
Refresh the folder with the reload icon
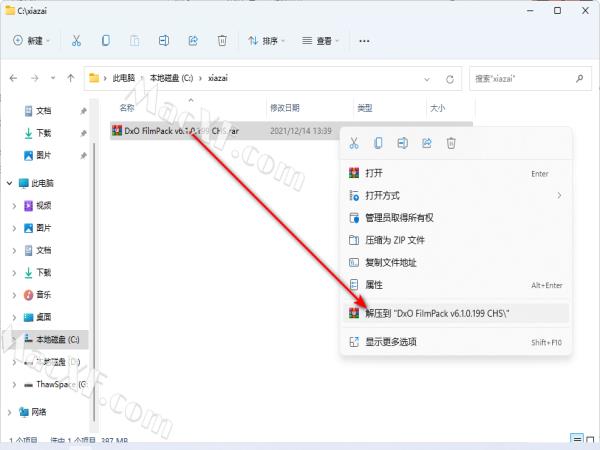pos(450,79)
